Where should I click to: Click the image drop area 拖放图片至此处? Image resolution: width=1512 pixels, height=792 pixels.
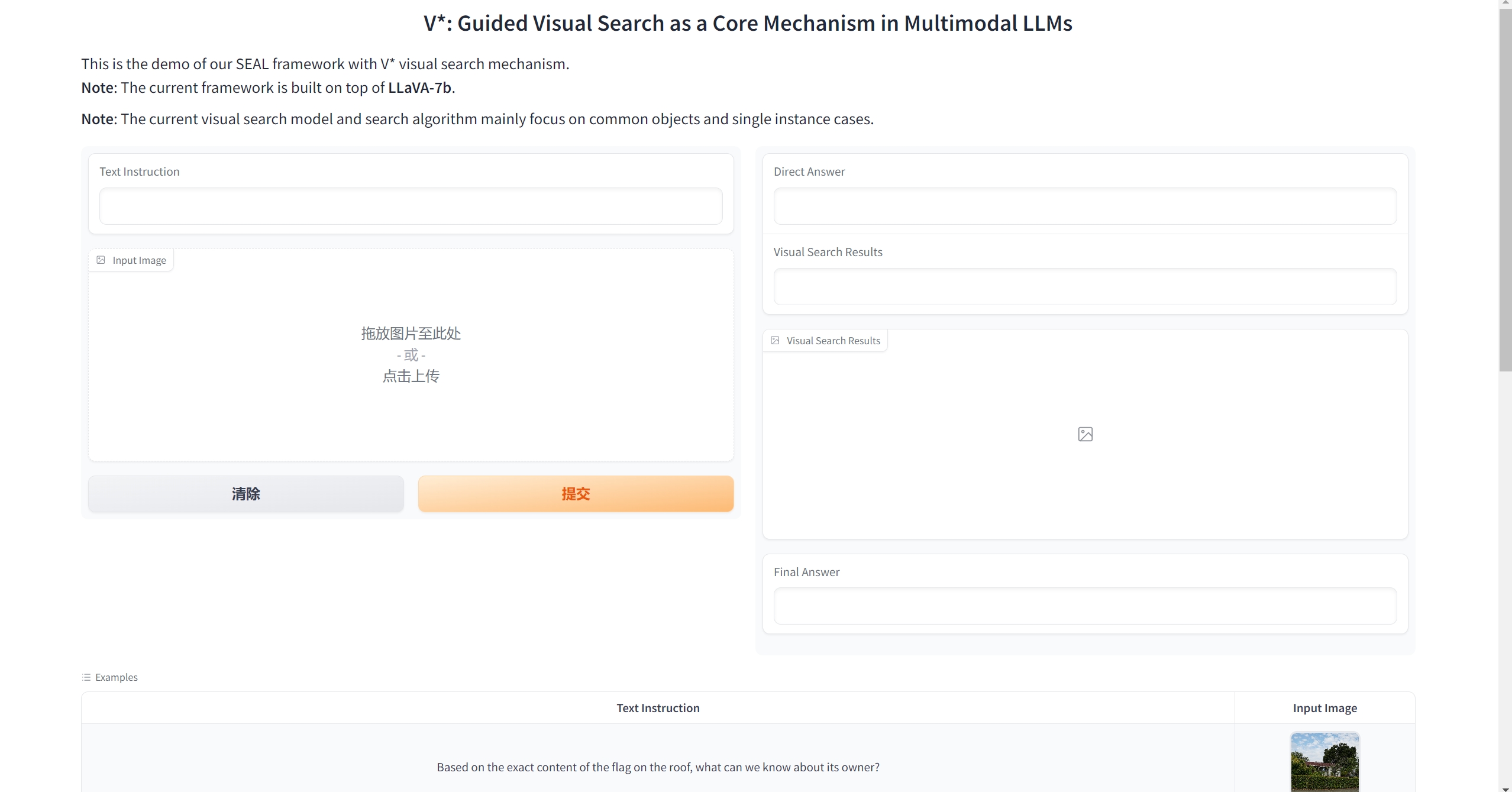[x=411, y=334]
